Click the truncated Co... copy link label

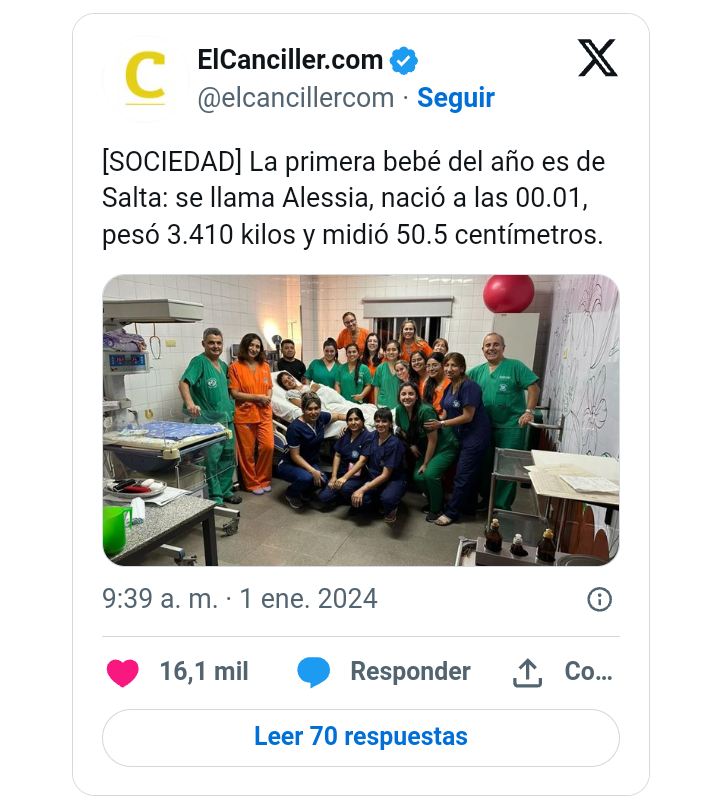(589, 671)
